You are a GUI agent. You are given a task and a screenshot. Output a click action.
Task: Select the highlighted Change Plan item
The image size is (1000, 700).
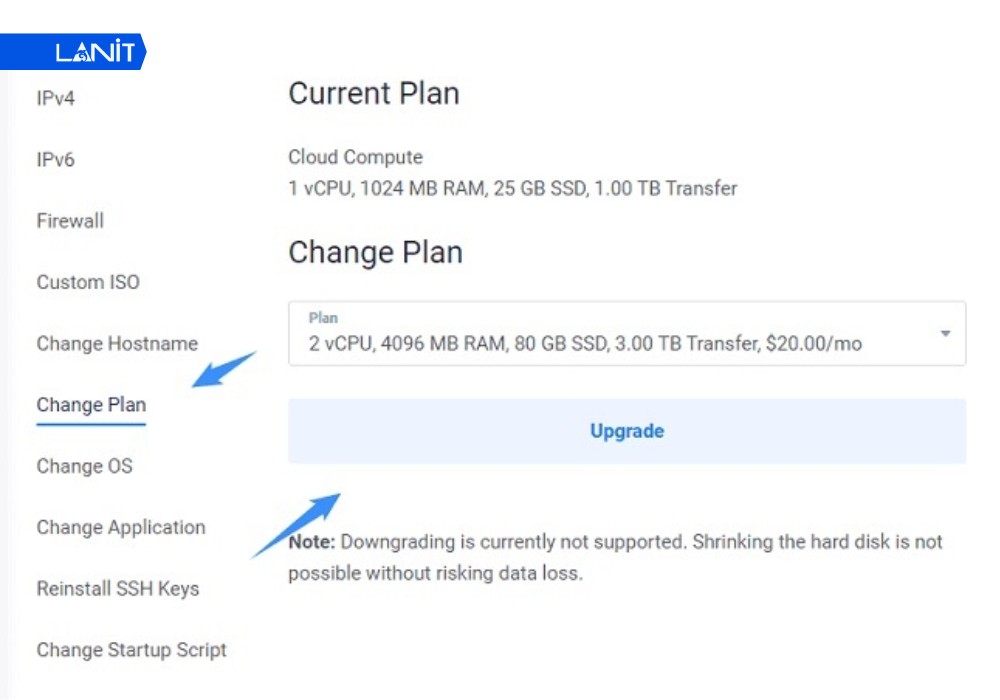(90, 405)
